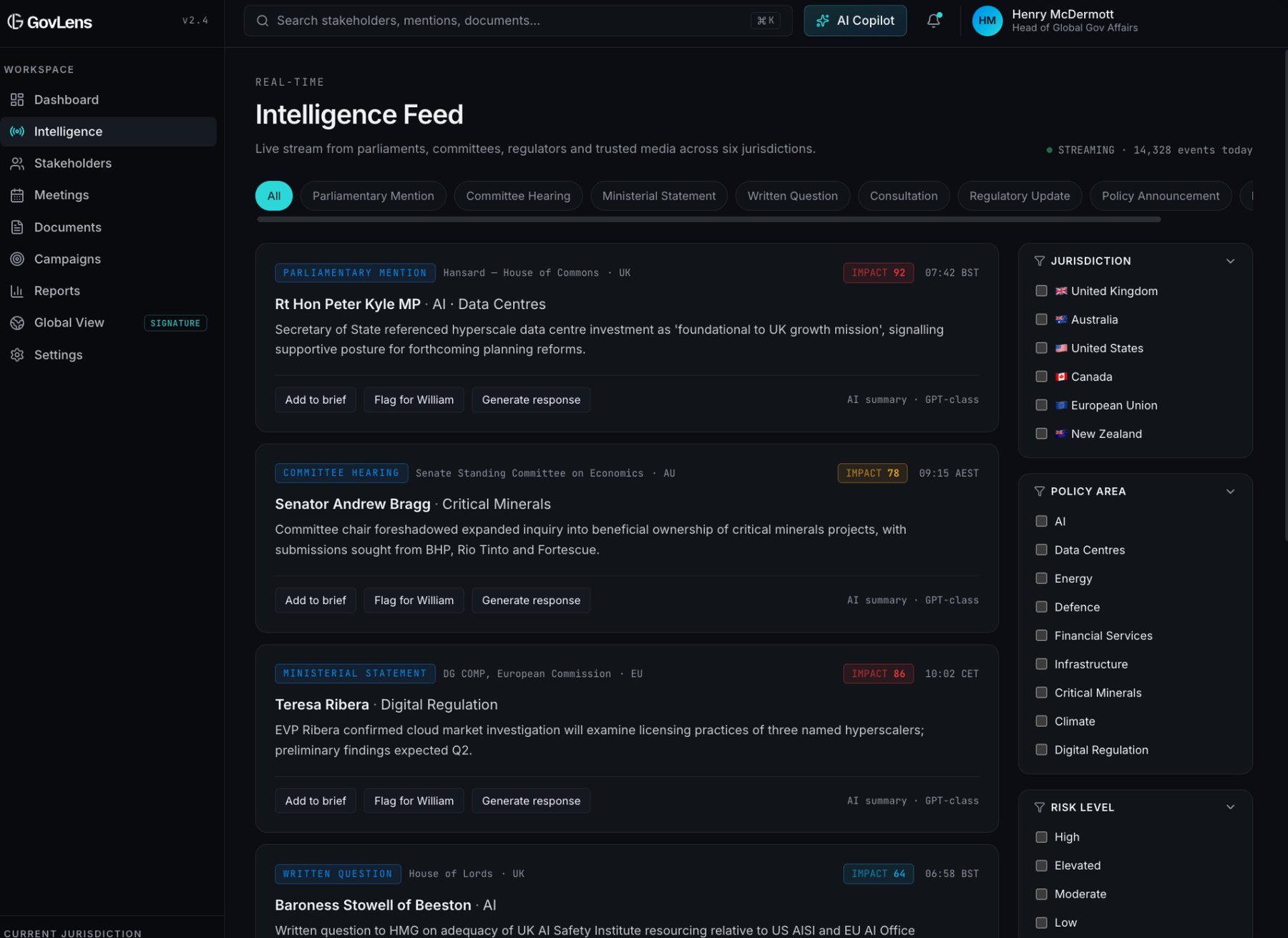The width and height of the screenshot is (1288, 938).
Task: Filter by Policy Announcement
Action: coord(1160,196)
